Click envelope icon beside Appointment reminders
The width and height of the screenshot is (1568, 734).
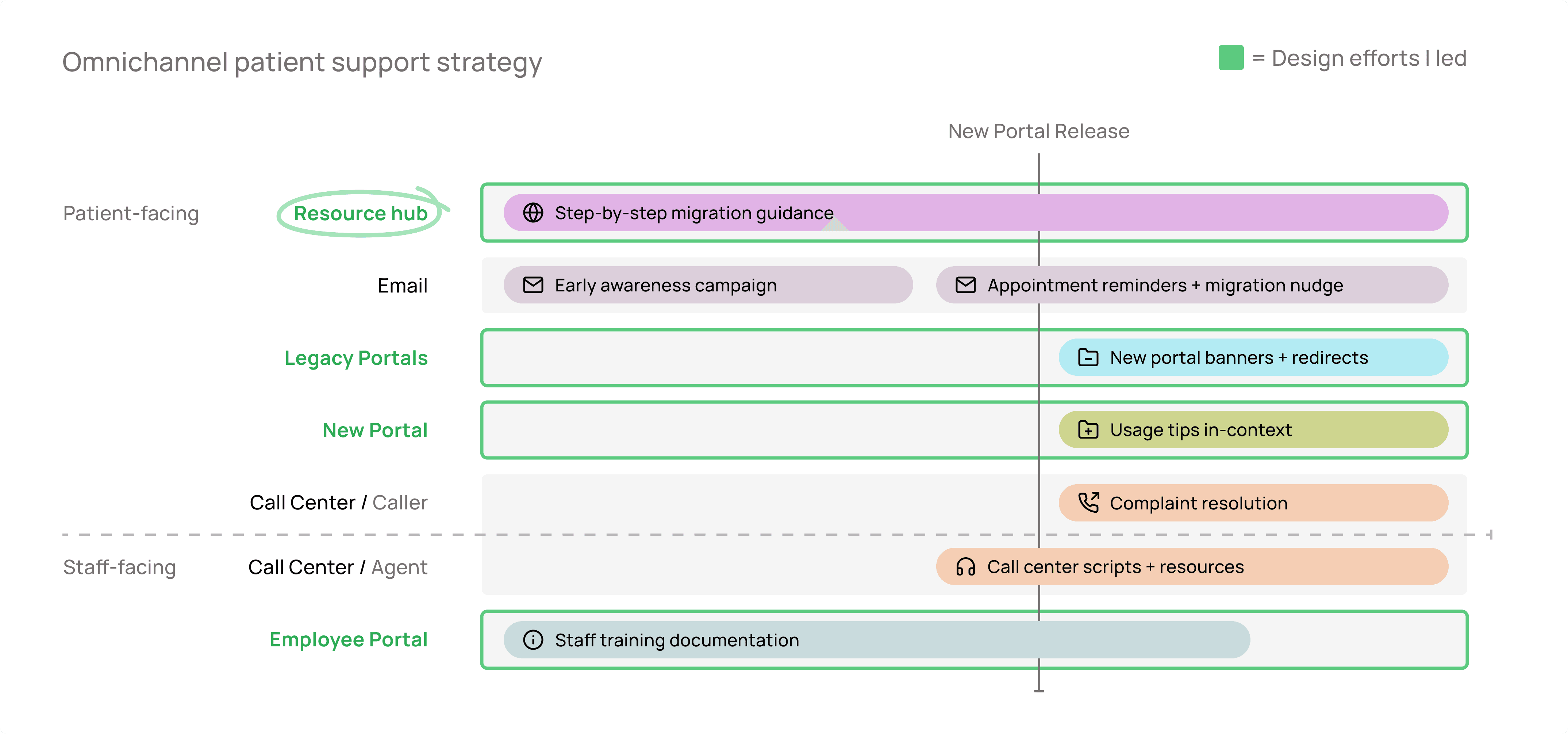tap(965, 285)
